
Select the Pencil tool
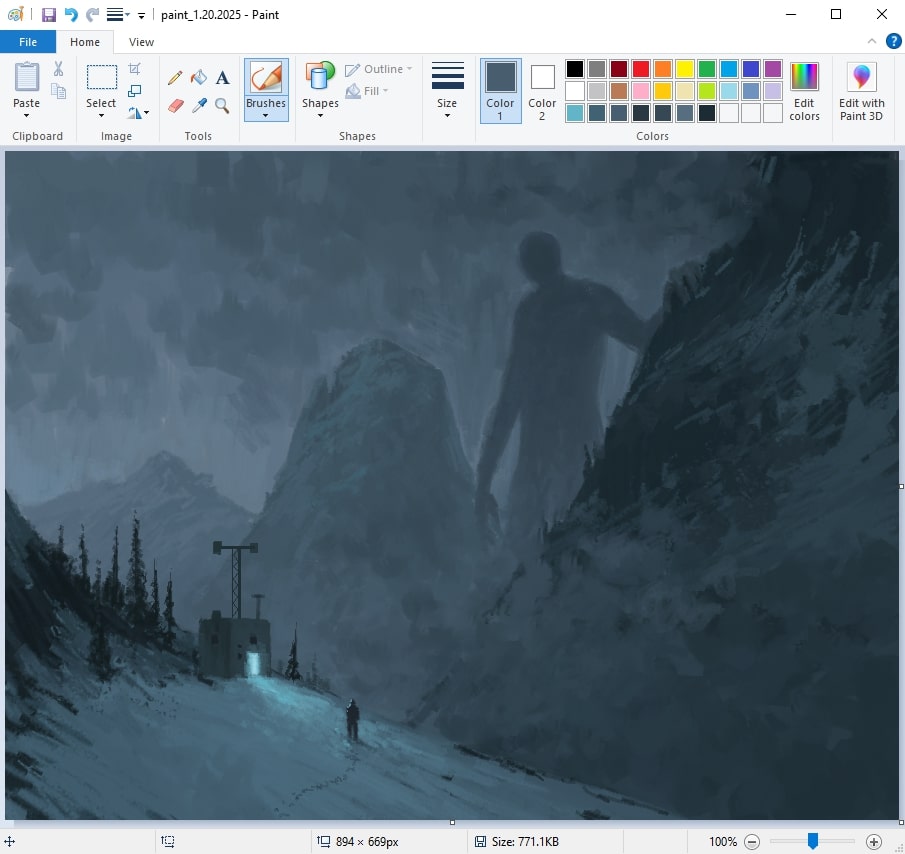point(175,78)
